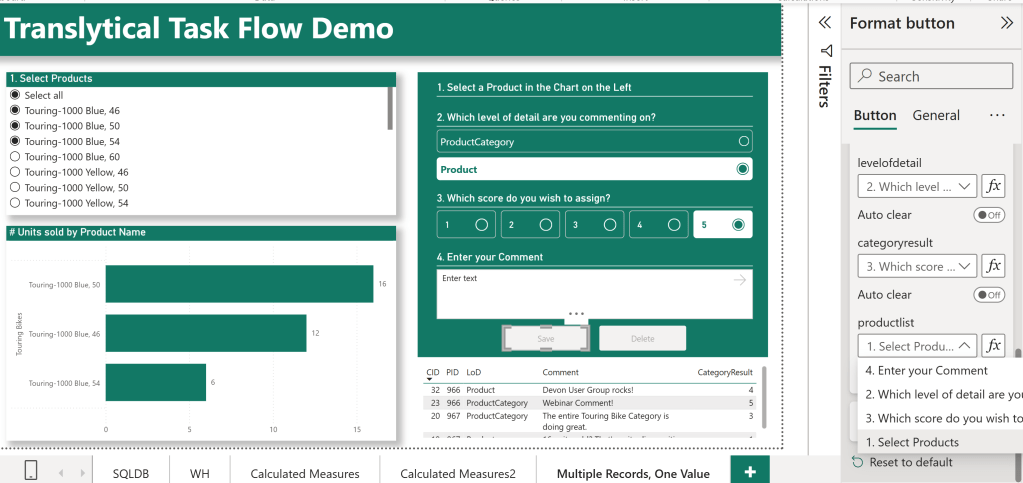
Task: Collapse the Filters pane with double chevron
Action: pos(824,23)
